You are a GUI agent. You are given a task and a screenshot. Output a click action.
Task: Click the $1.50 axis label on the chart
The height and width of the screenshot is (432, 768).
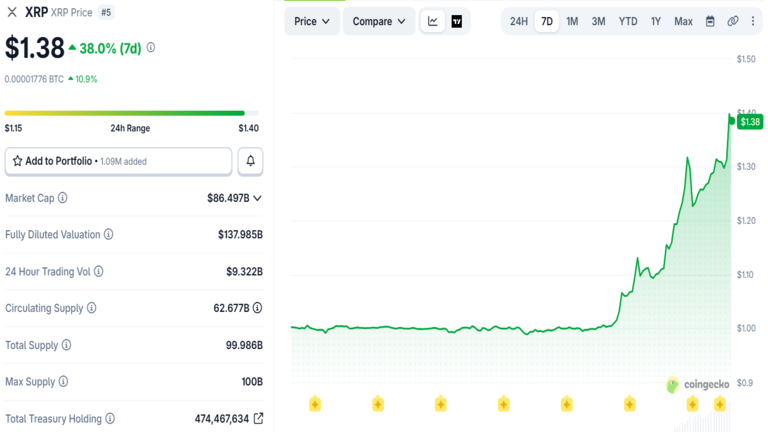pos(746,59)
